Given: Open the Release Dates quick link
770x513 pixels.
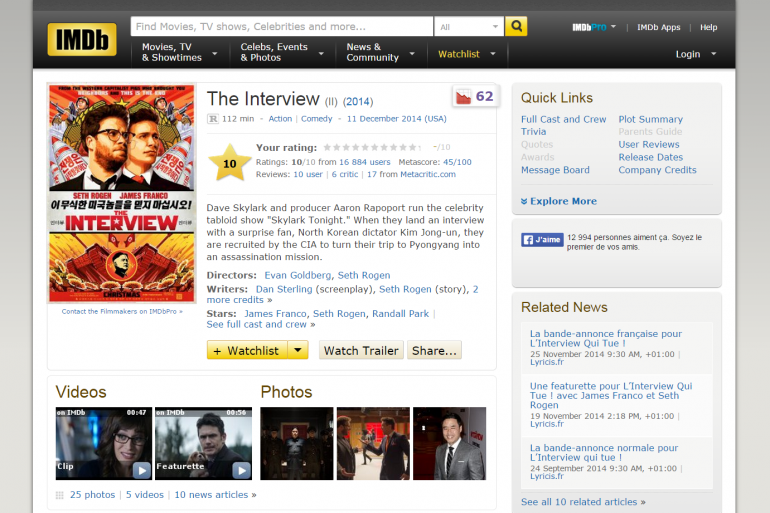Looking at the screenshot, I should [x=650, y=157].
